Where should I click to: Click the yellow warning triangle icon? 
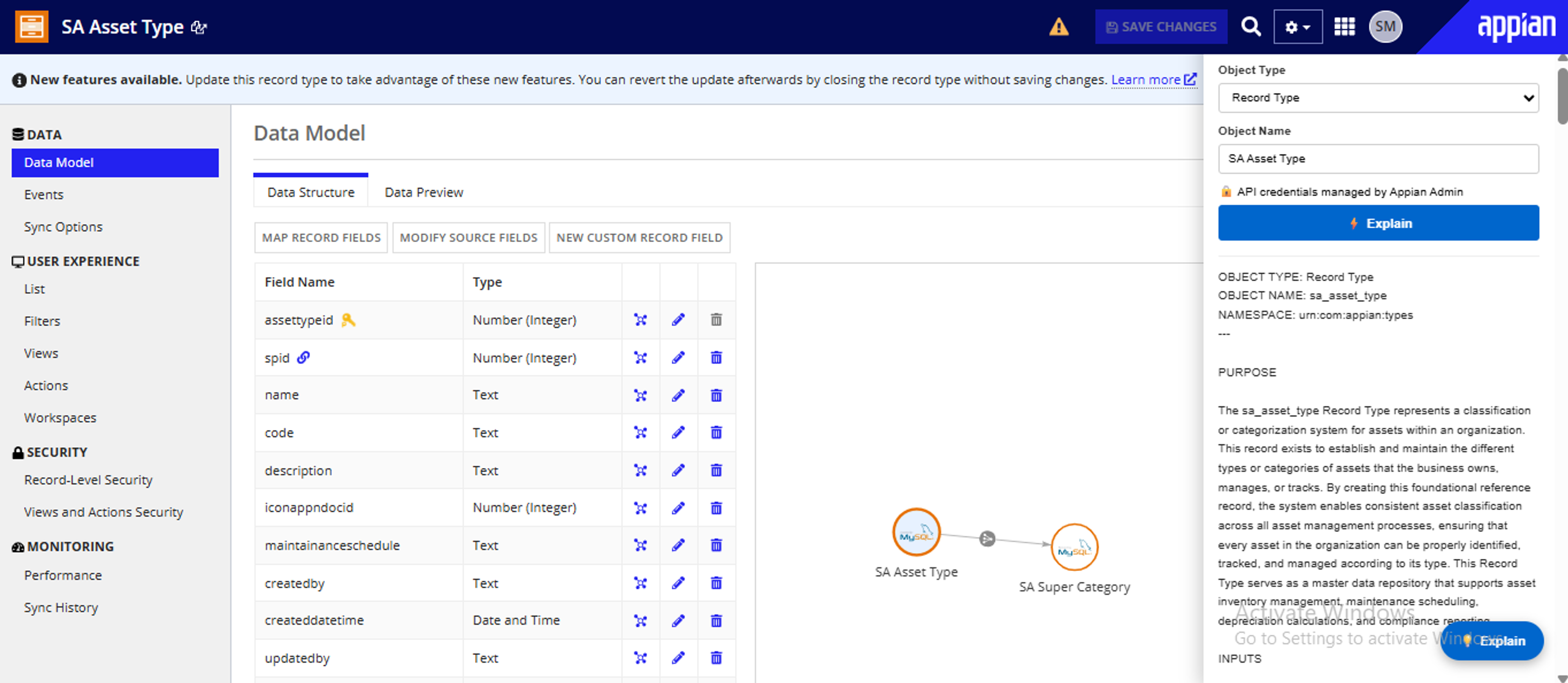1058,27
